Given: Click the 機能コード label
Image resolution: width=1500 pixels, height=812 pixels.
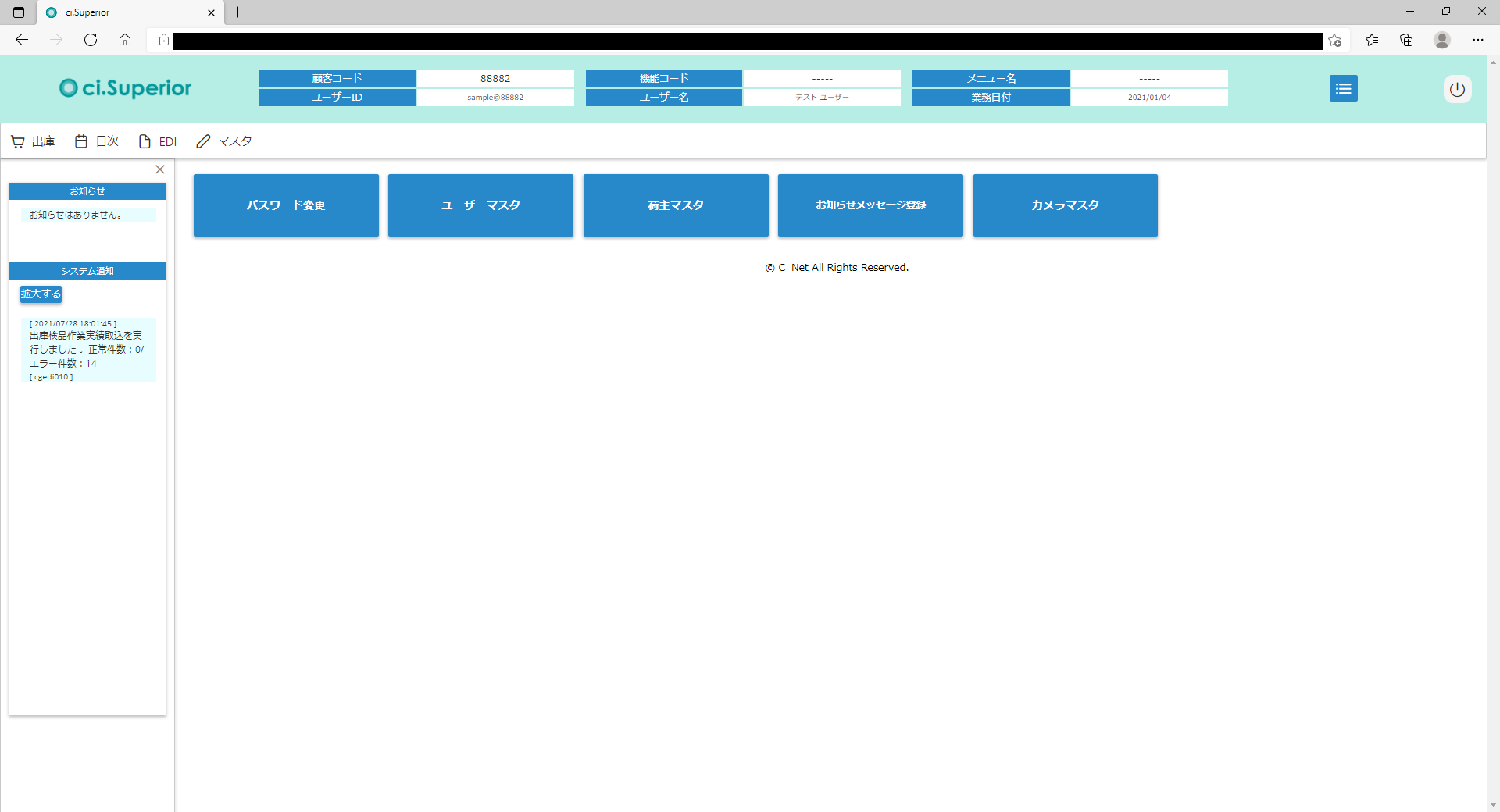Looking at the screenshot, I should coord(664,79).
